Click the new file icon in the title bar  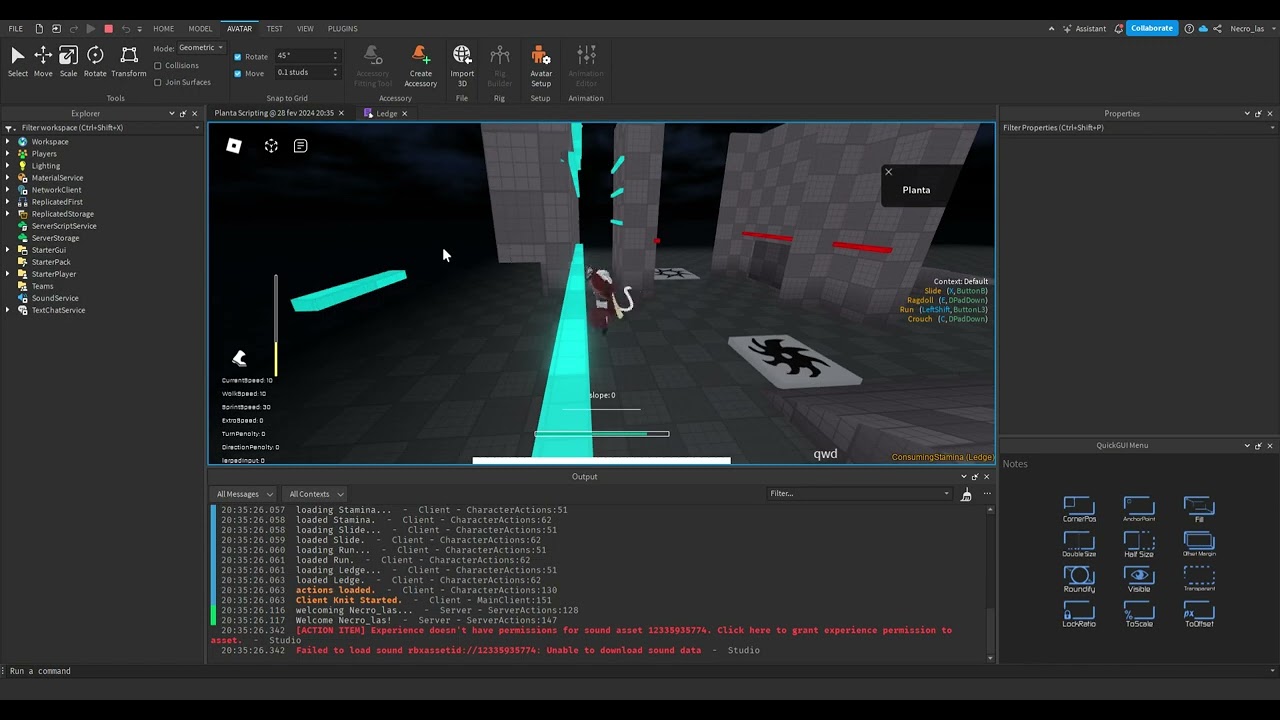pyautogui.click(x=39, y=29)
